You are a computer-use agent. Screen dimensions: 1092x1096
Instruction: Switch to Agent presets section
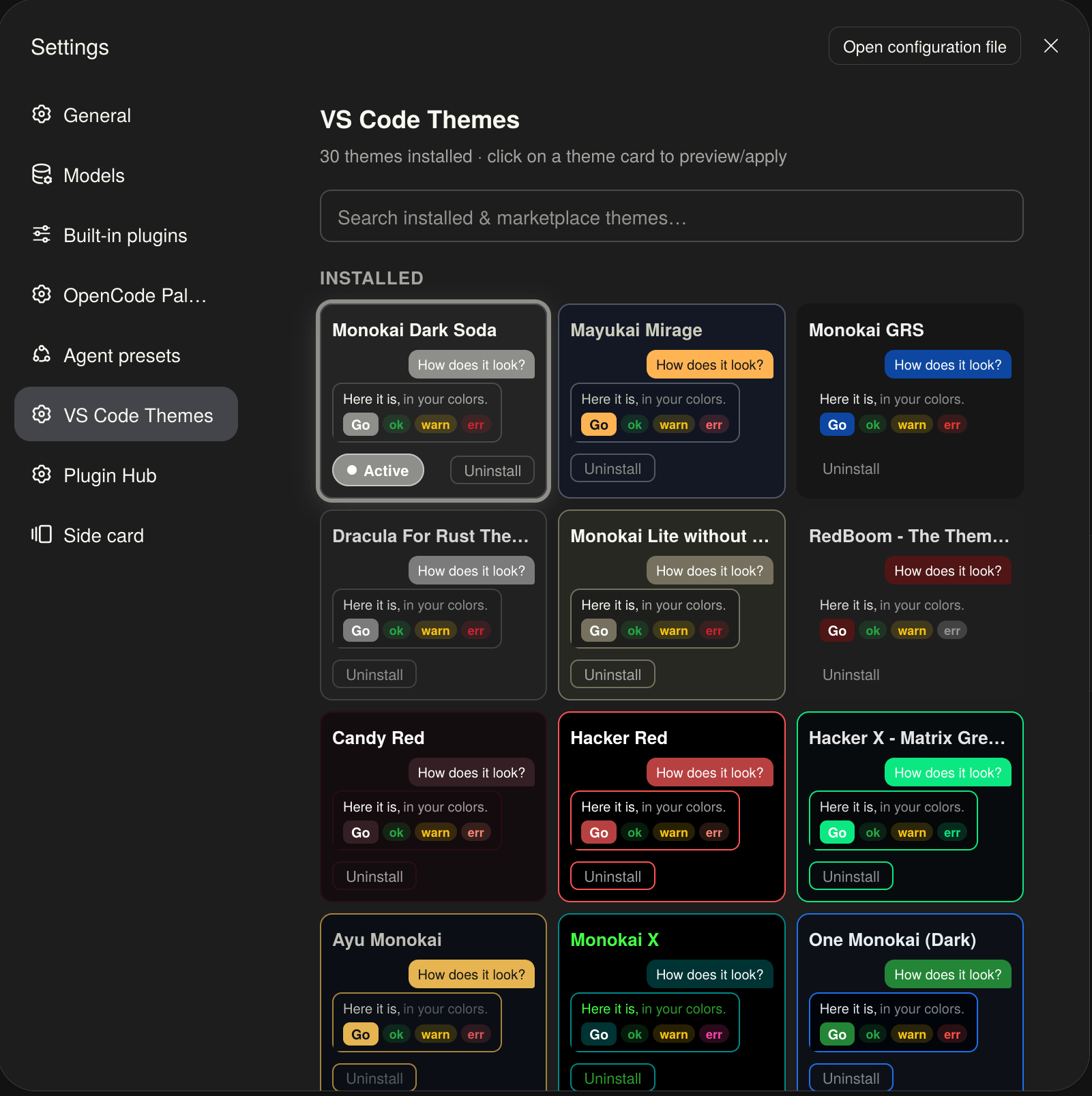click(126, 355)
